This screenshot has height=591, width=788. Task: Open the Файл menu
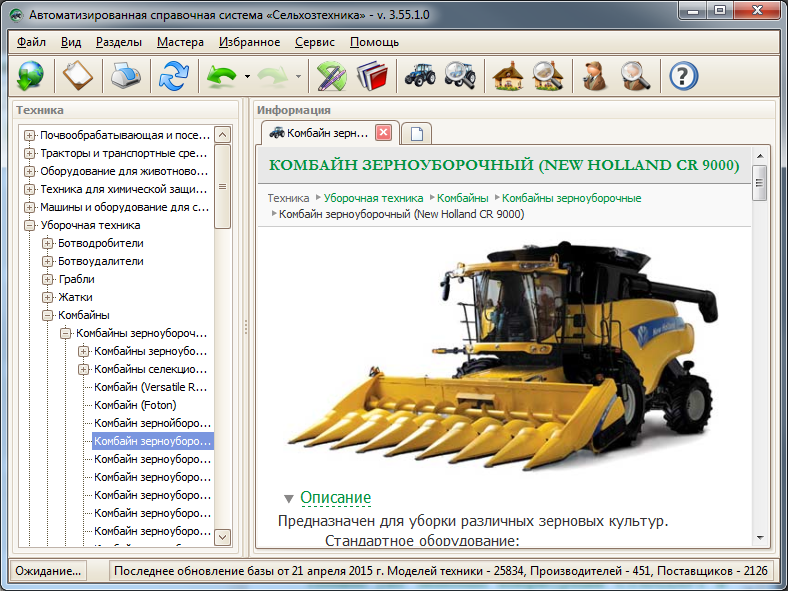click(31, 42)
